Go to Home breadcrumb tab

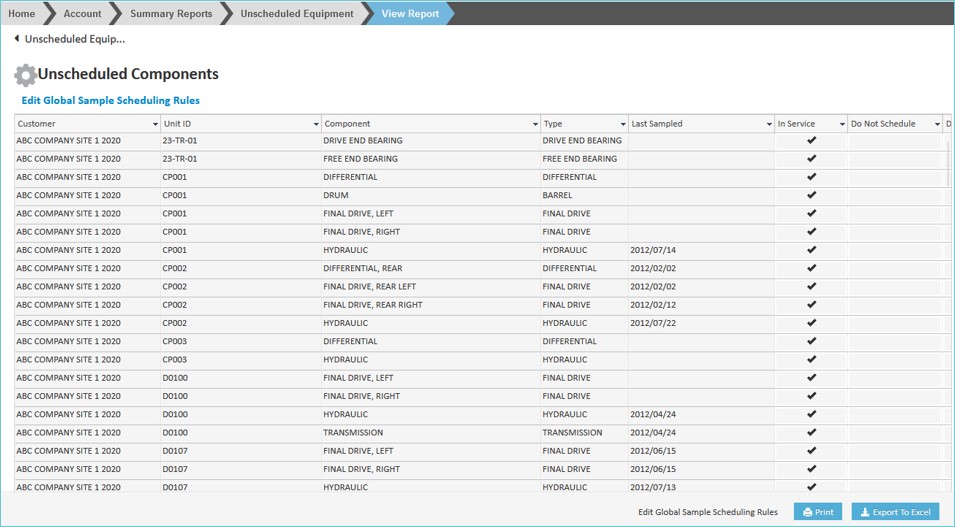pyautogui.click(x=22, y=14)
